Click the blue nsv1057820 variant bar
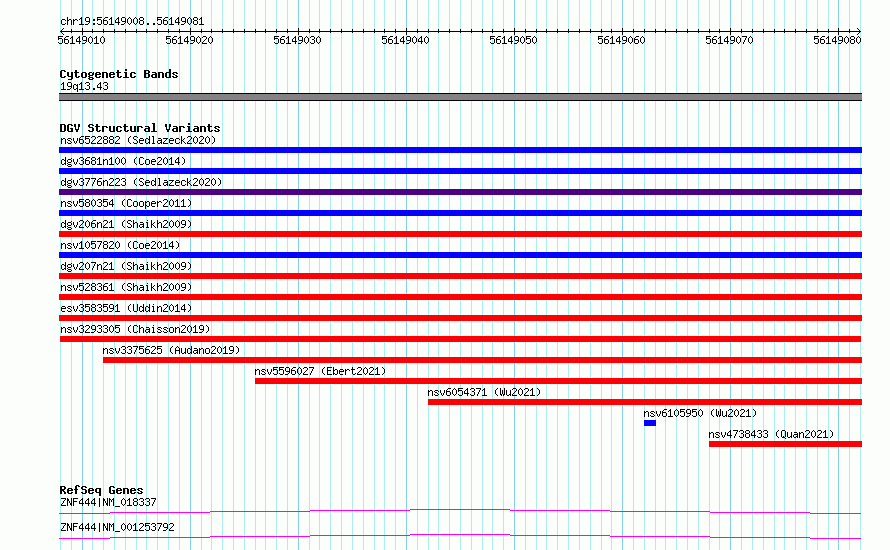 tap(460, 255)
